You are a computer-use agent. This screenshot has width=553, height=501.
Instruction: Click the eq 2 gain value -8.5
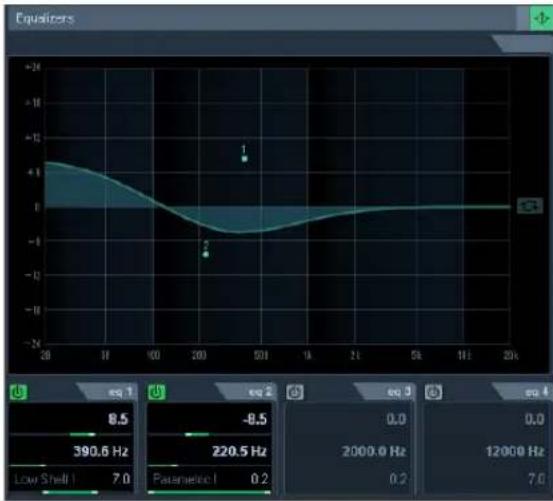pyautogui.click(x=255, y=419)
